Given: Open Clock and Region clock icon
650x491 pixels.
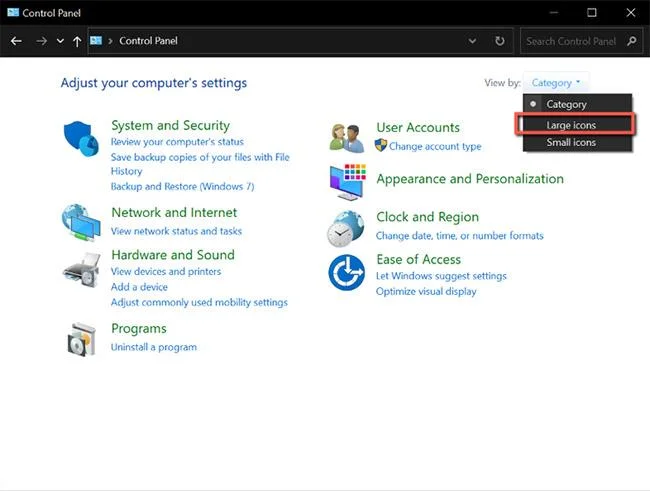Looking at the screenshot, I should pos(346,229).
